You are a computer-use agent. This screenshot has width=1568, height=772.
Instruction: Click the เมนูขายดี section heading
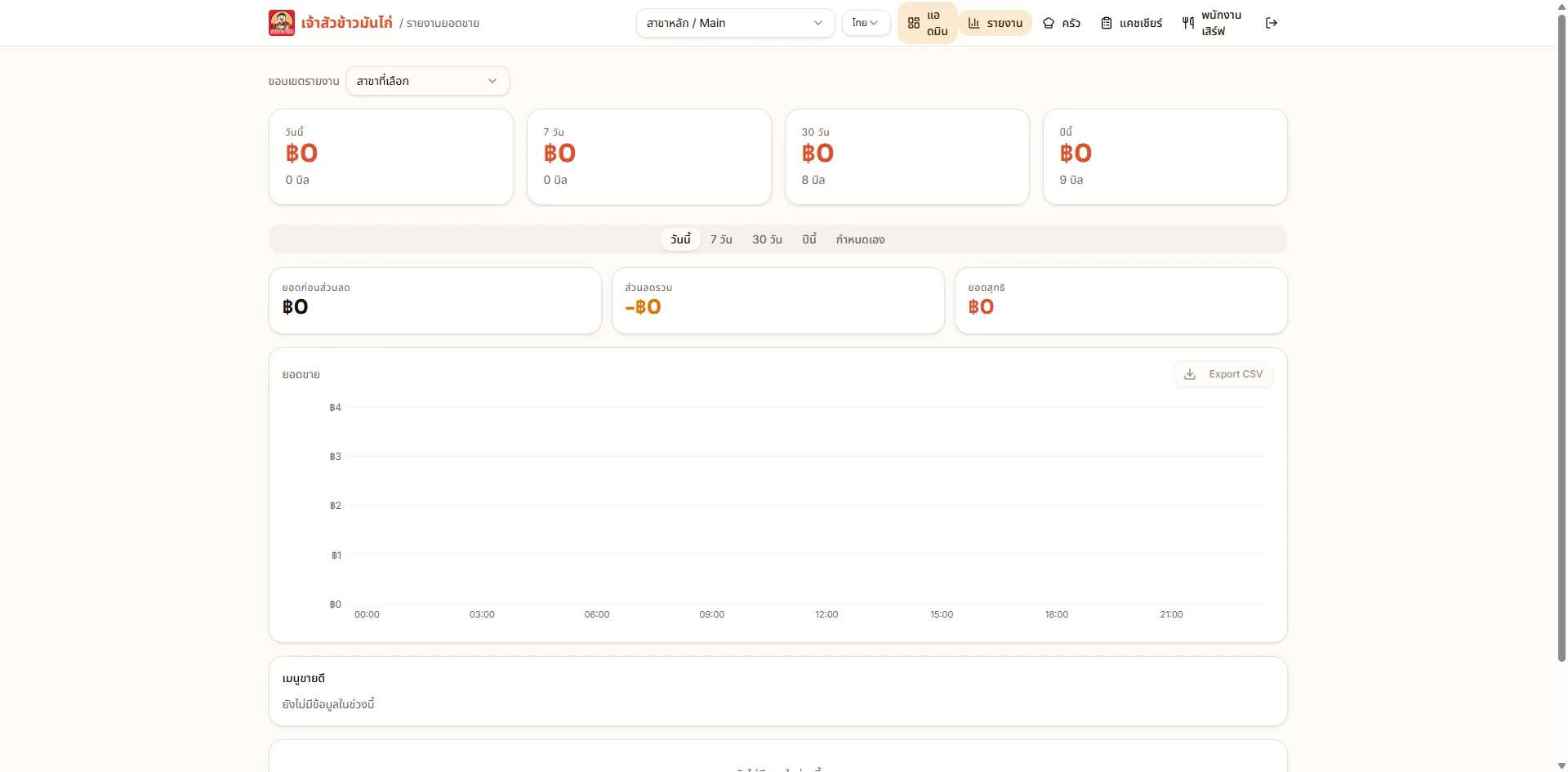[304, 678]
